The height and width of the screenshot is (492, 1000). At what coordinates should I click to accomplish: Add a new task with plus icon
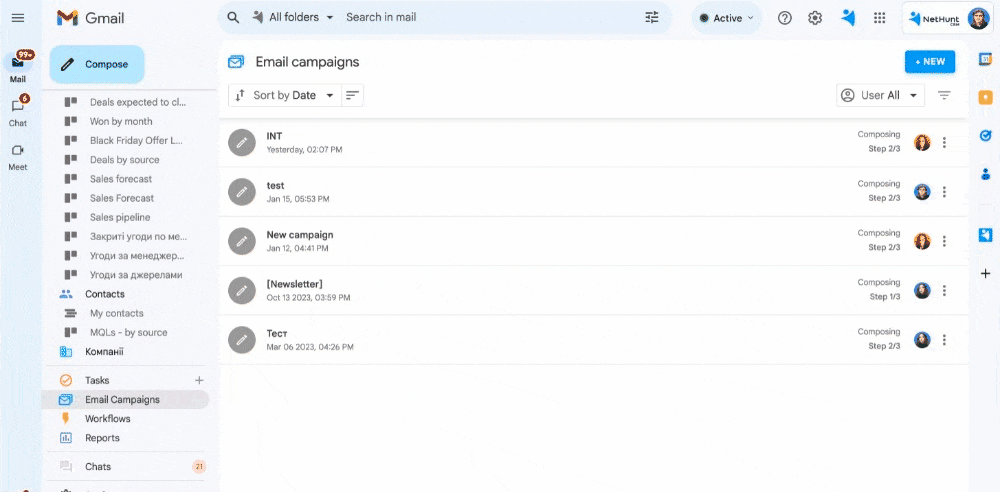pyautogui.click(x=199, y=380)
